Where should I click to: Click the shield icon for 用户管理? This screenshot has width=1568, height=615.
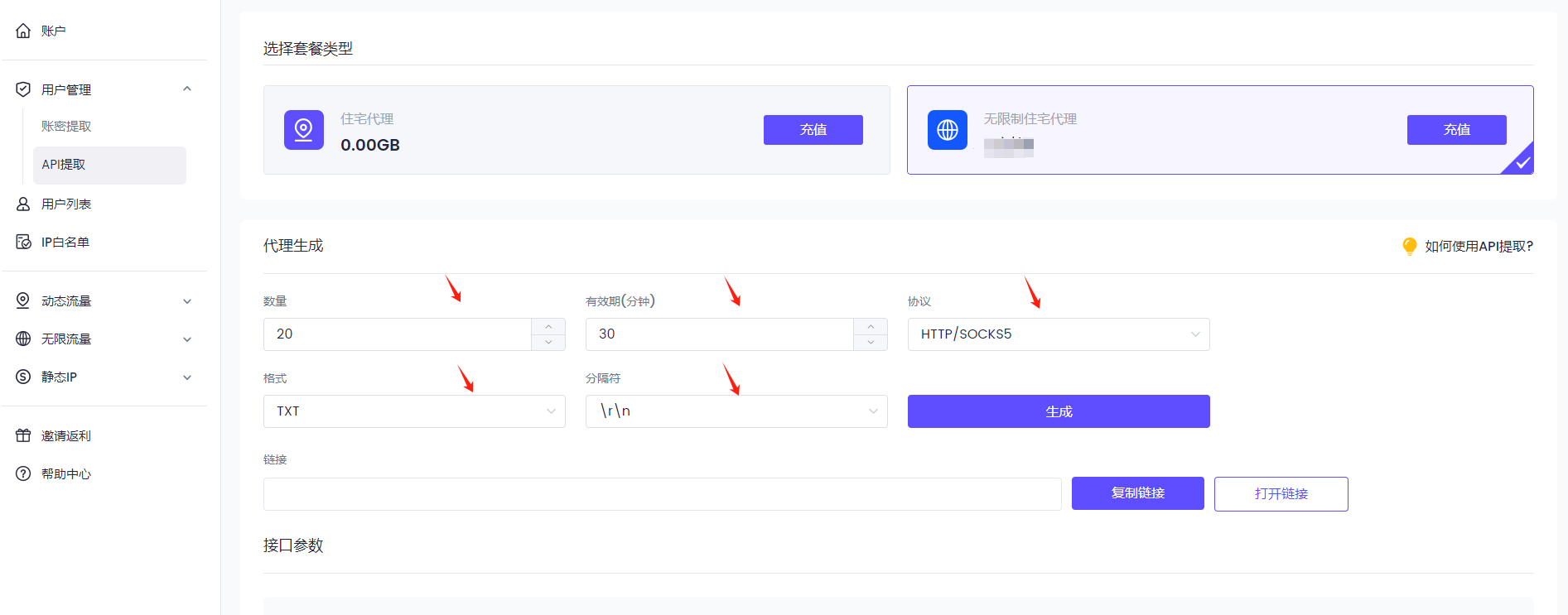tap(23, 89)
